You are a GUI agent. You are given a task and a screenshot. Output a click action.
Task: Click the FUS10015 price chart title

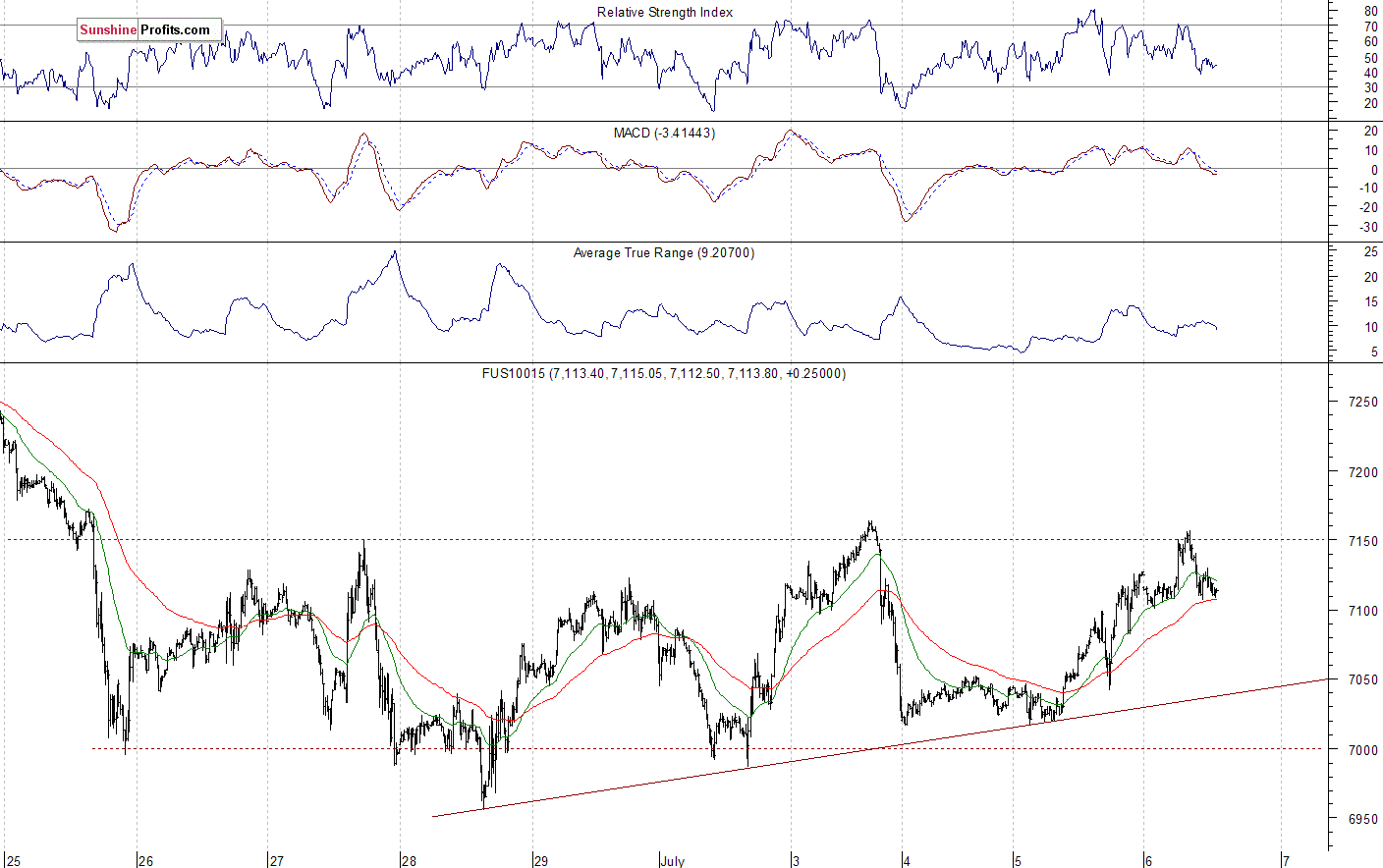664,374
